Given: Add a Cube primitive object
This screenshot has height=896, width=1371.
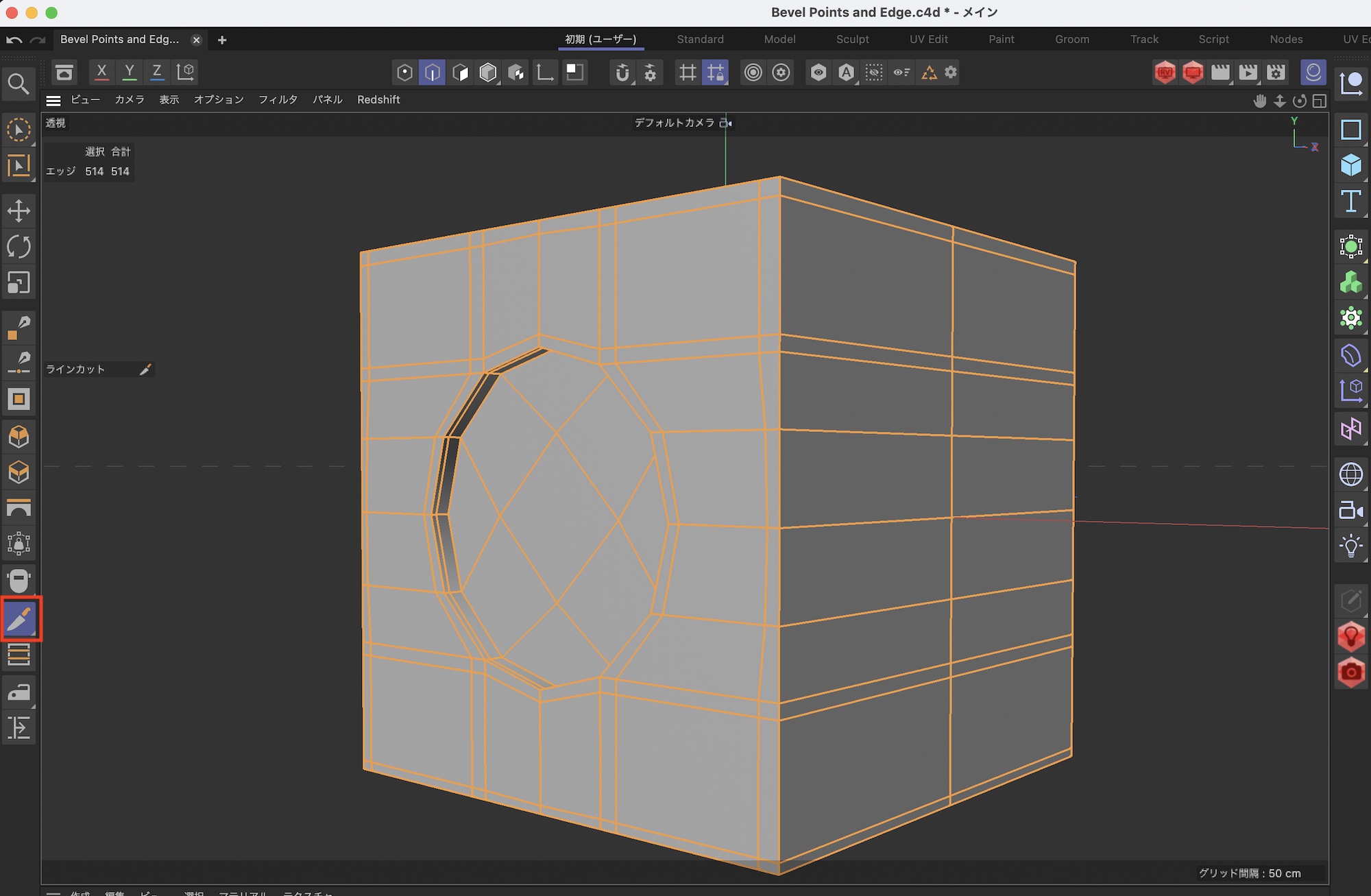Looking at the screenshot, I should [1350, 165].
